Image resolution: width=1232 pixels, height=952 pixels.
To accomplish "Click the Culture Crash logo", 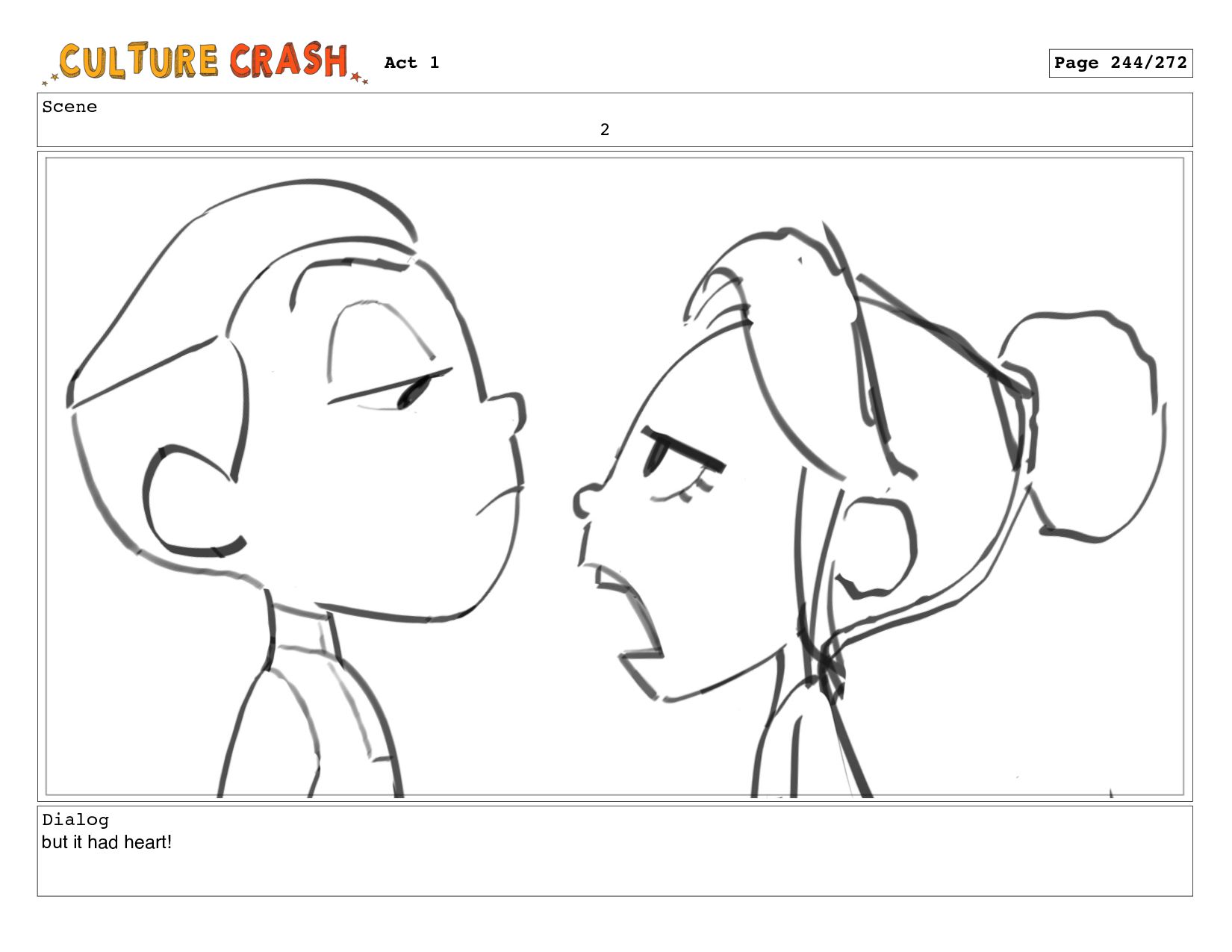I will pos(205,63).
